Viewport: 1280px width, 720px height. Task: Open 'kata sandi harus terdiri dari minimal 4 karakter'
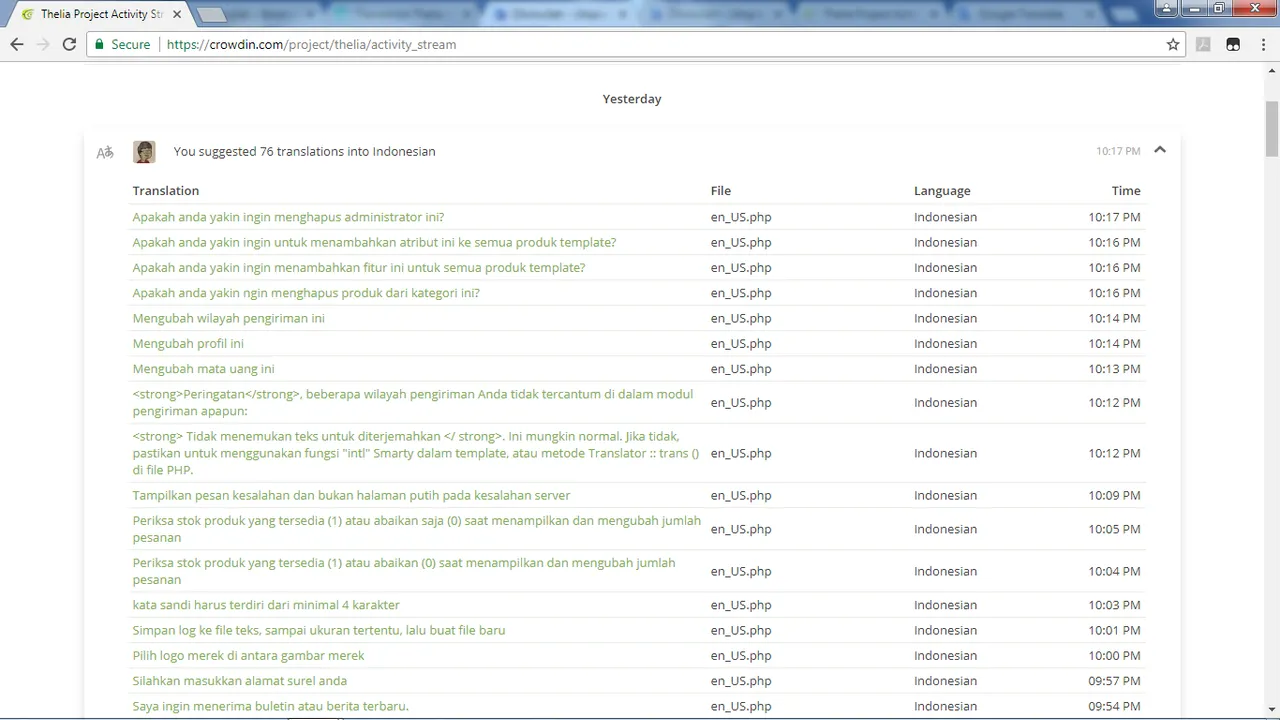(x=266, y=605)
